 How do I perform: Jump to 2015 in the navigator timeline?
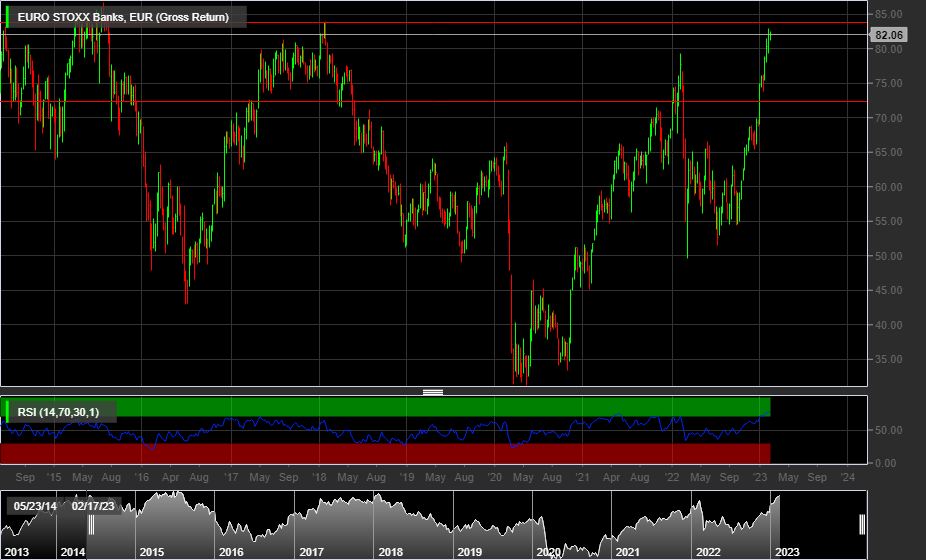(x=152, y=552)
